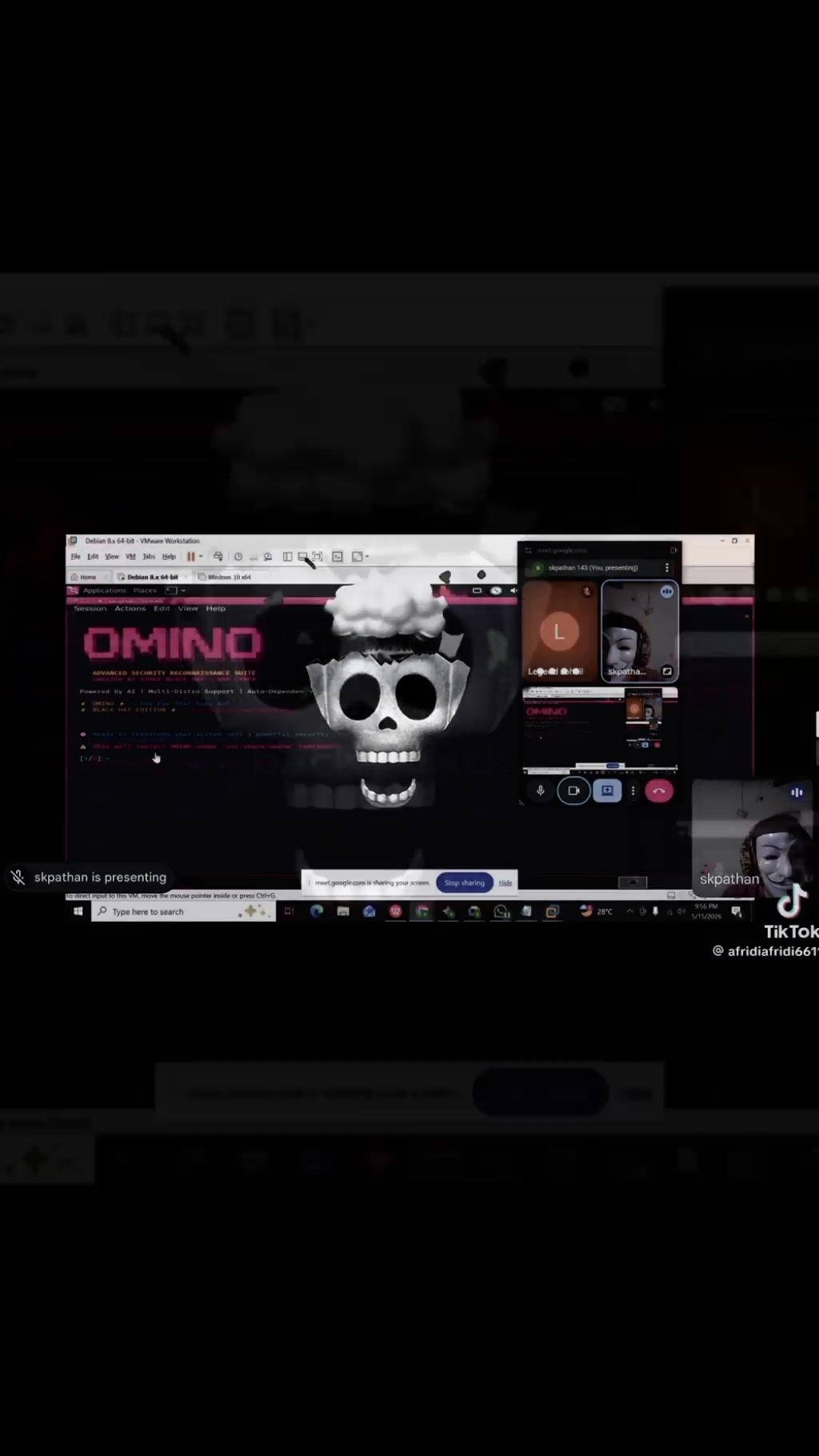Click the Stop sharing button

pyautogui.click(x=465, y=883)
